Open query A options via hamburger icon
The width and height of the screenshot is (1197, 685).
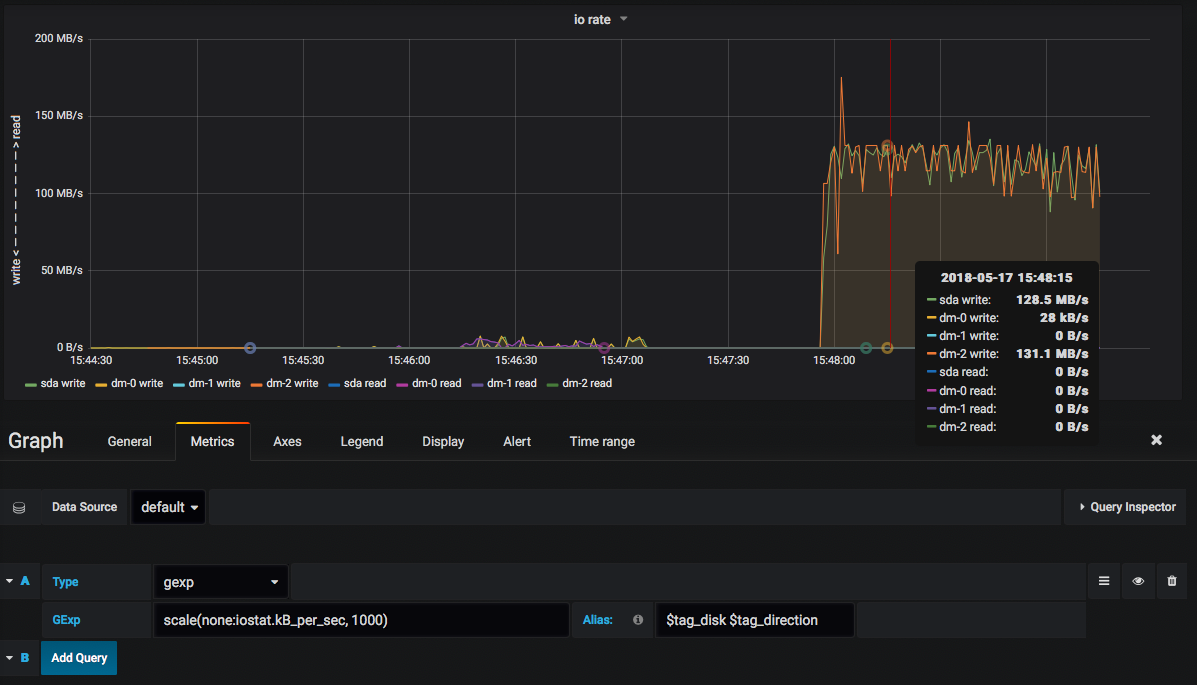click(x=1103, y=581)
